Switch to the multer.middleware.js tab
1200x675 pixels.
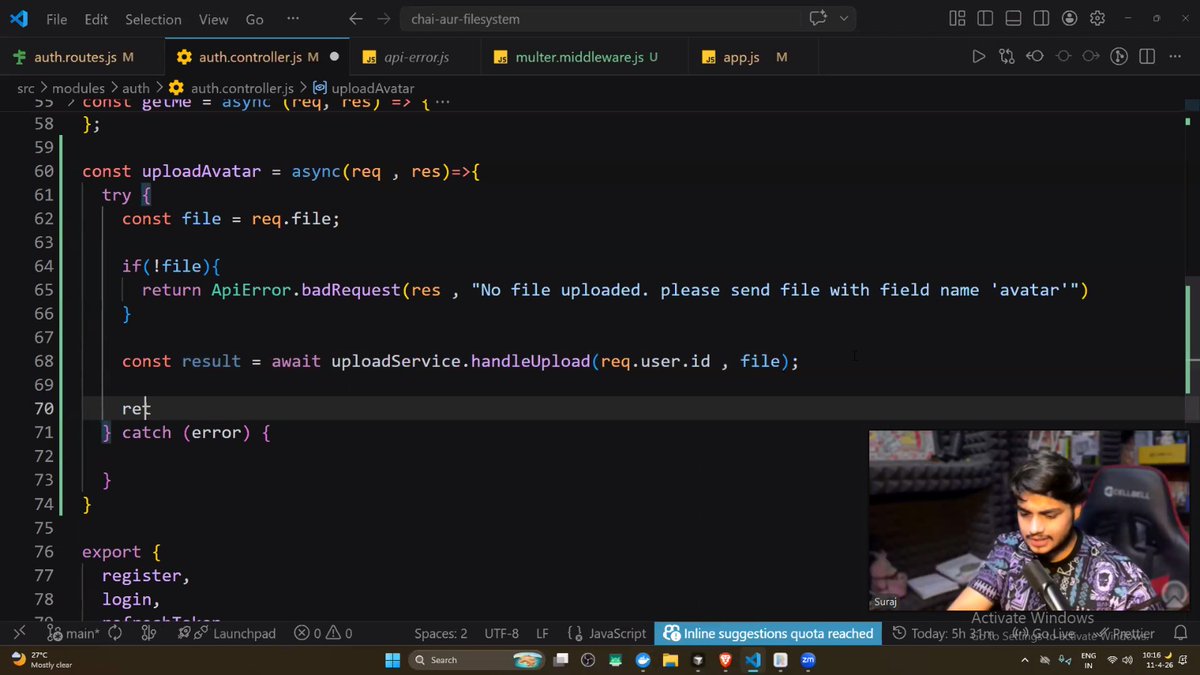(586, 57)
